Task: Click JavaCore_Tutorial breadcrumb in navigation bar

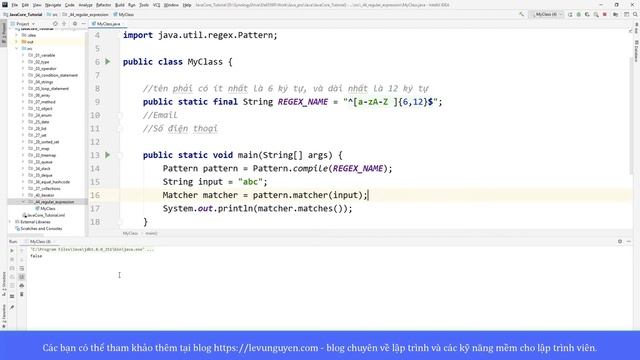Action: coord(22,14)
